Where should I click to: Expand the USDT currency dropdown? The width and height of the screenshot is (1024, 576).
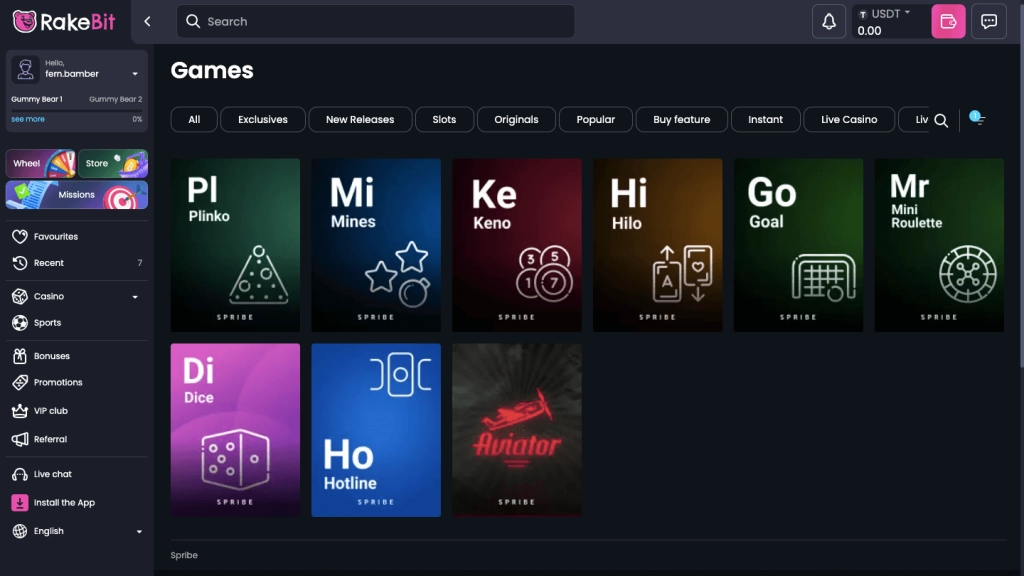(886, 14)
